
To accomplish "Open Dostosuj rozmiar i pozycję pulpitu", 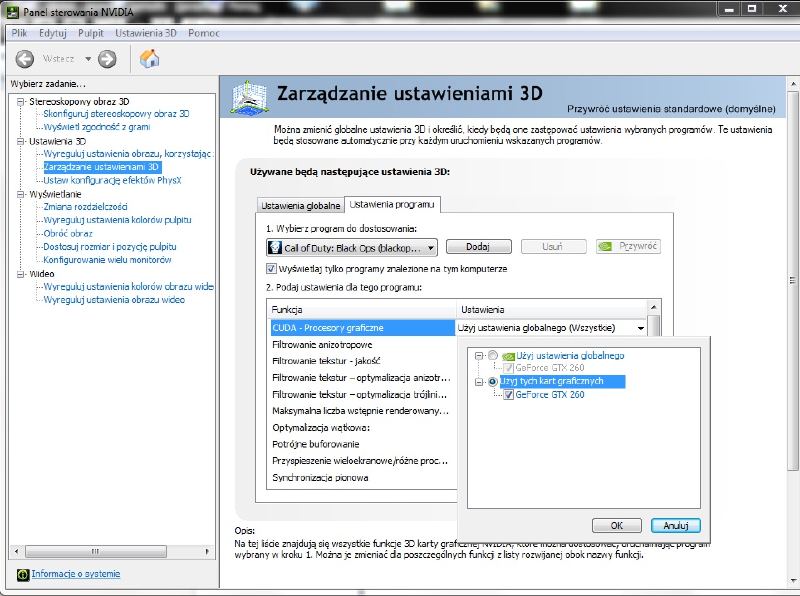I will 110,246.
